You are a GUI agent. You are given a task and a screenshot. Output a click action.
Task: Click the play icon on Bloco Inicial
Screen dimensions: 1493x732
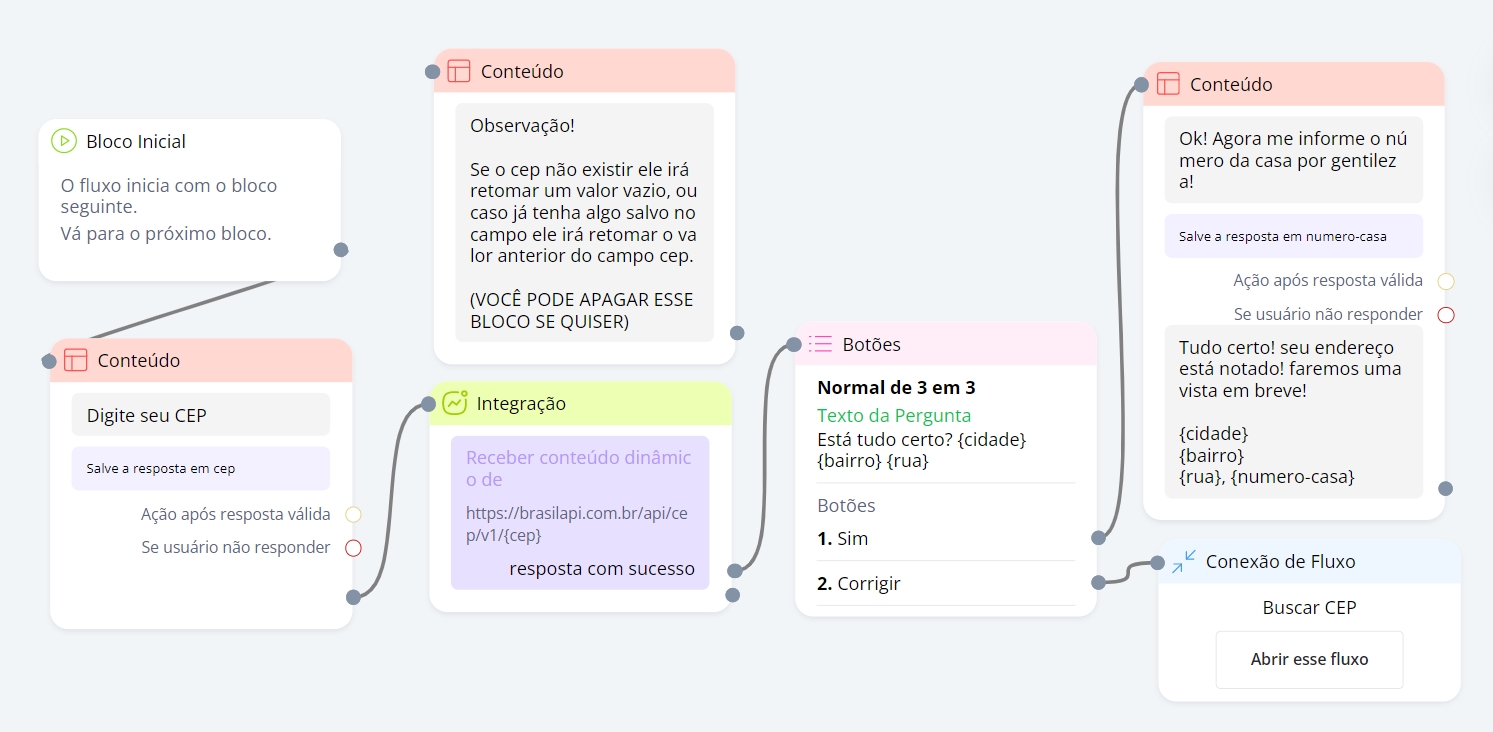(64, 141)
